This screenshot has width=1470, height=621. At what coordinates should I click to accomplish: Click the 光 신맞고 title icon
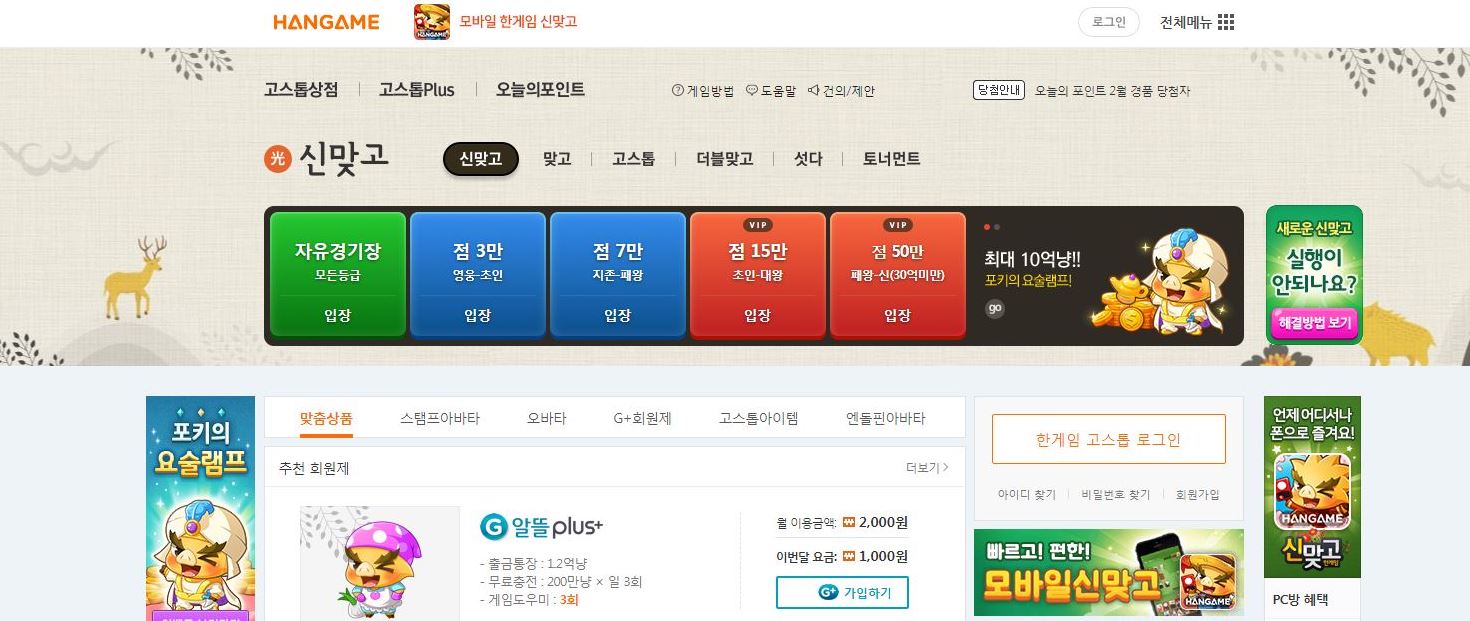pos(277,158)
